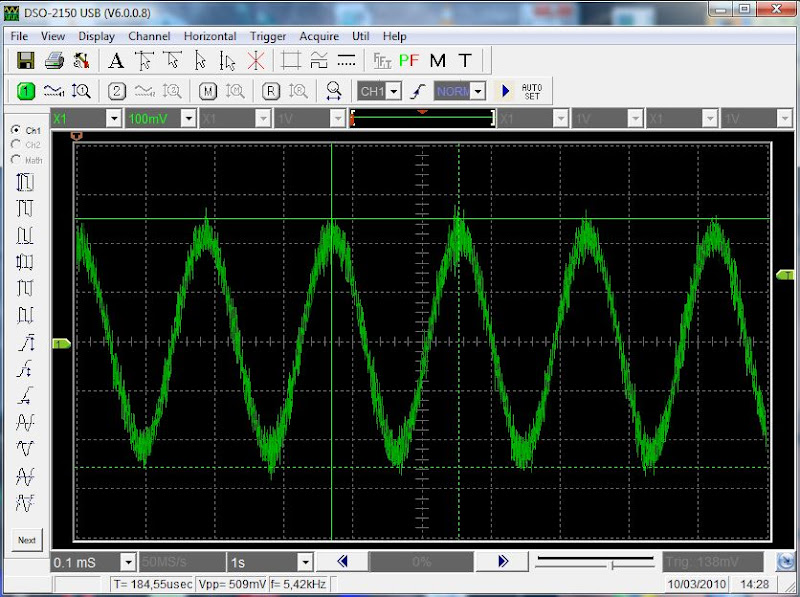The height and width of the screenshot is (597, 800).
Task: Open the FFT spectrum tool
Action: (x=382, y=61)
